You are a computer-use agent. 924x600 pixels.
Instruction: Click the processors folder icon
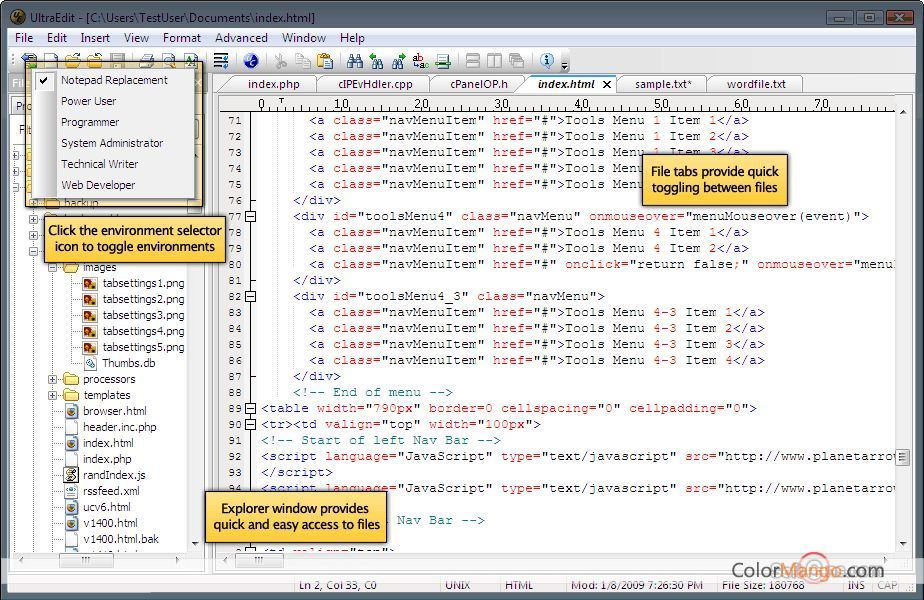(x=71, y=379)
